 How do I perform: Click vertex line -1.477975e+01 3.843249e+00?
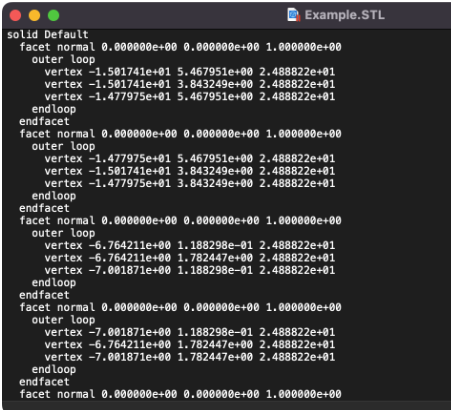[190, 183]
